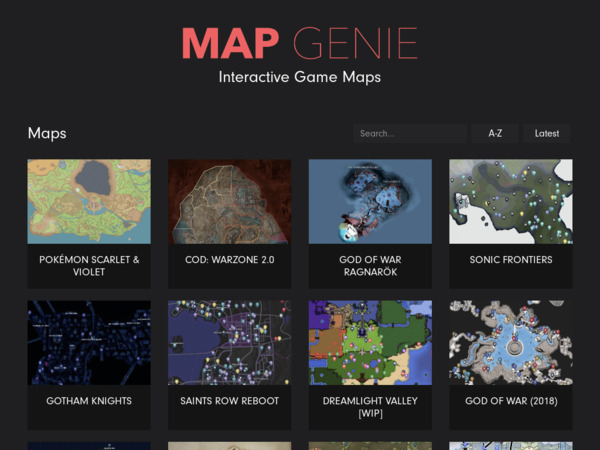Open the Sonic Frontiers map thumbnail

(x=511, y=202)
